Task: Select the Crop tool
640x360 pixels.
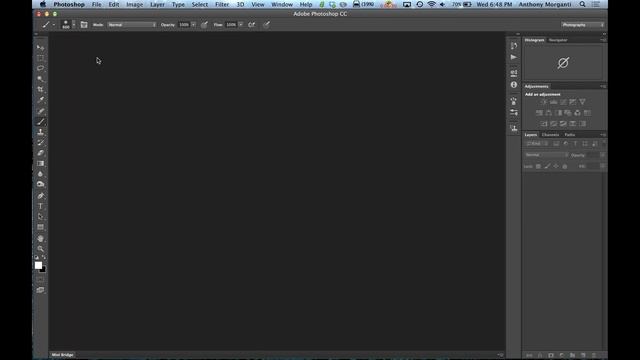Action: coord(40,89)
